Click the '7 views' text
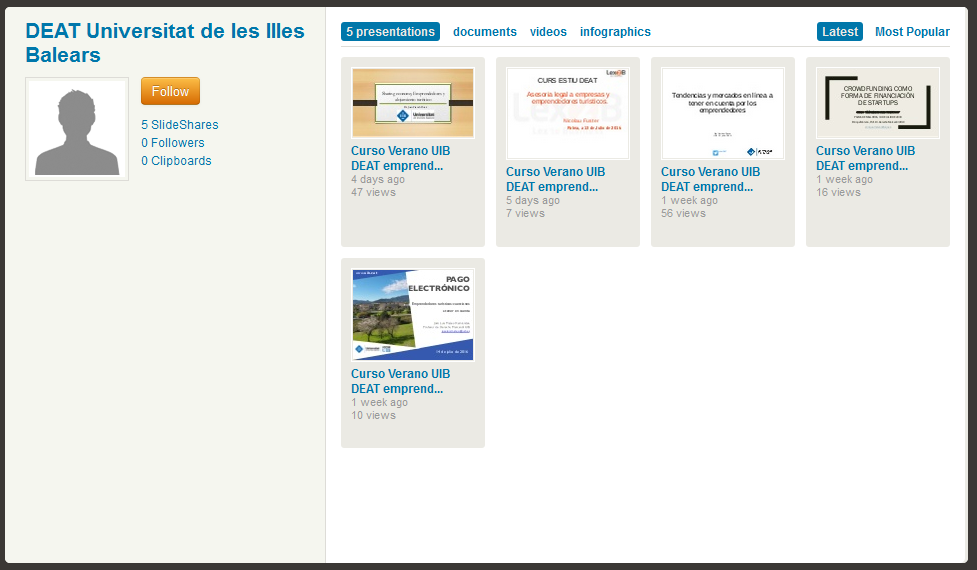This screenshot has height=570, width=977. pos(525,214)
